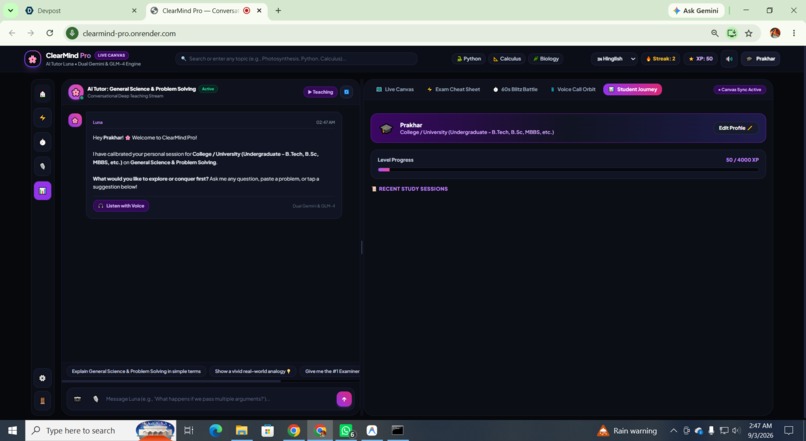Open Microsoft Store from the taskbar
The image size is (806, 441).
tap(268, 430)
